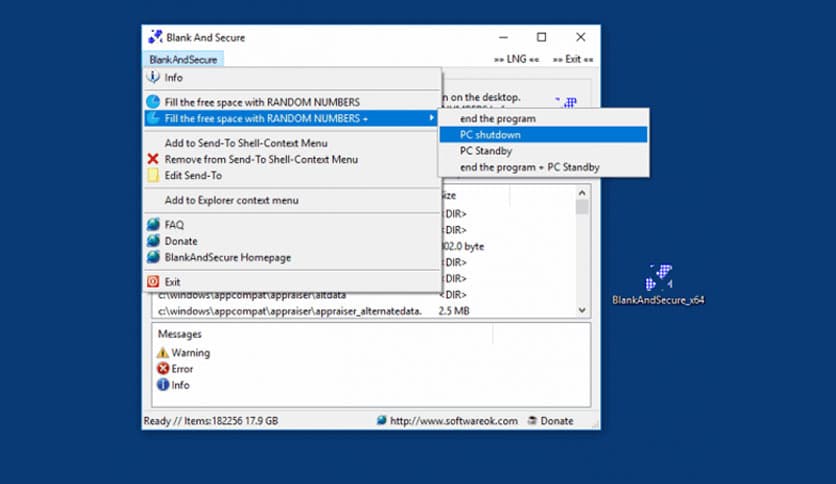Viewport: 836px width, 484px height.
Task: Select PC Standby option
Action: click(543, 151)
